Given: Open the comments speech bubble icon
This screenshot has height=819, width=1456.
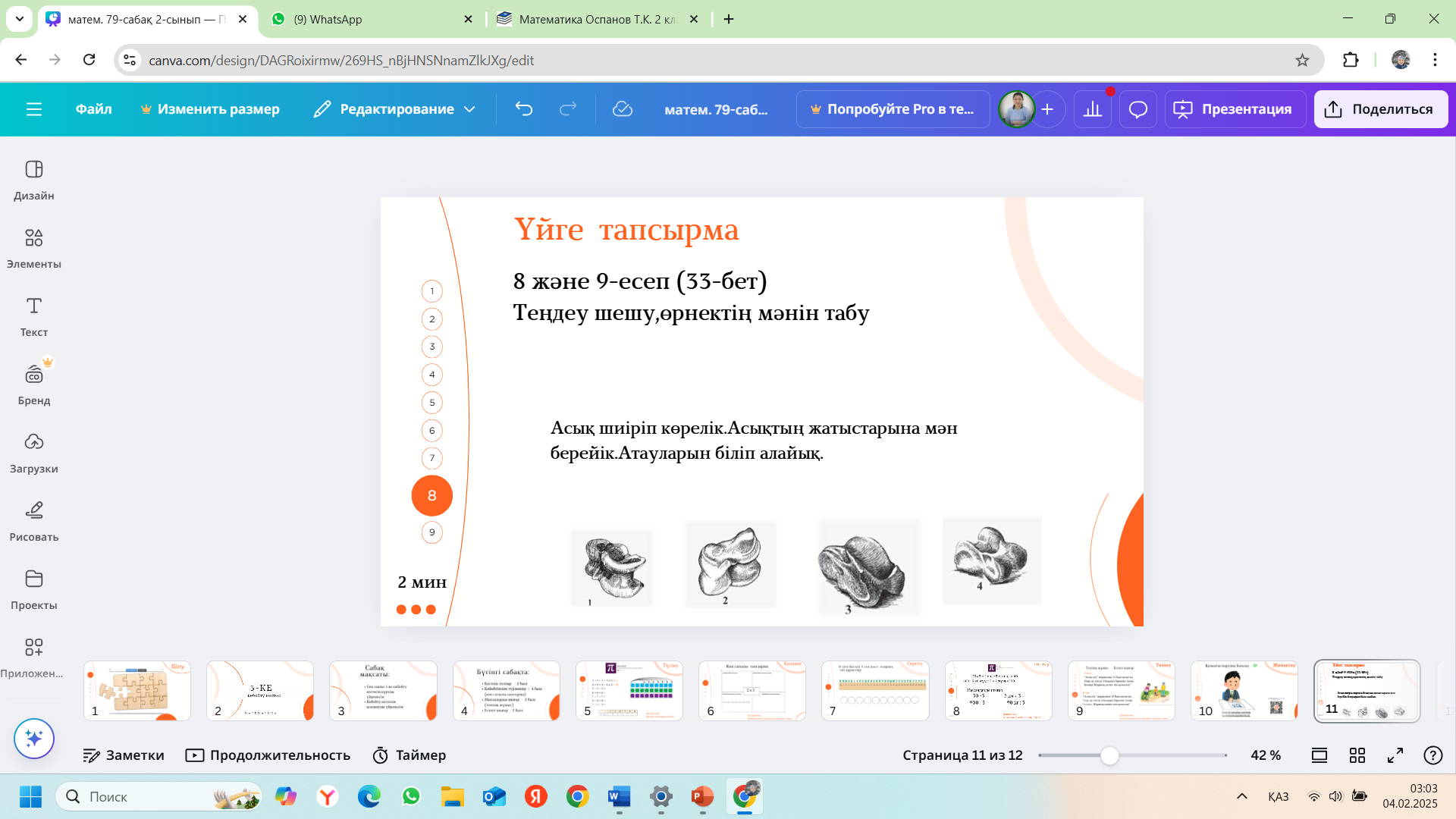Looking at the screenshot, I should [x=1137, y=109].
